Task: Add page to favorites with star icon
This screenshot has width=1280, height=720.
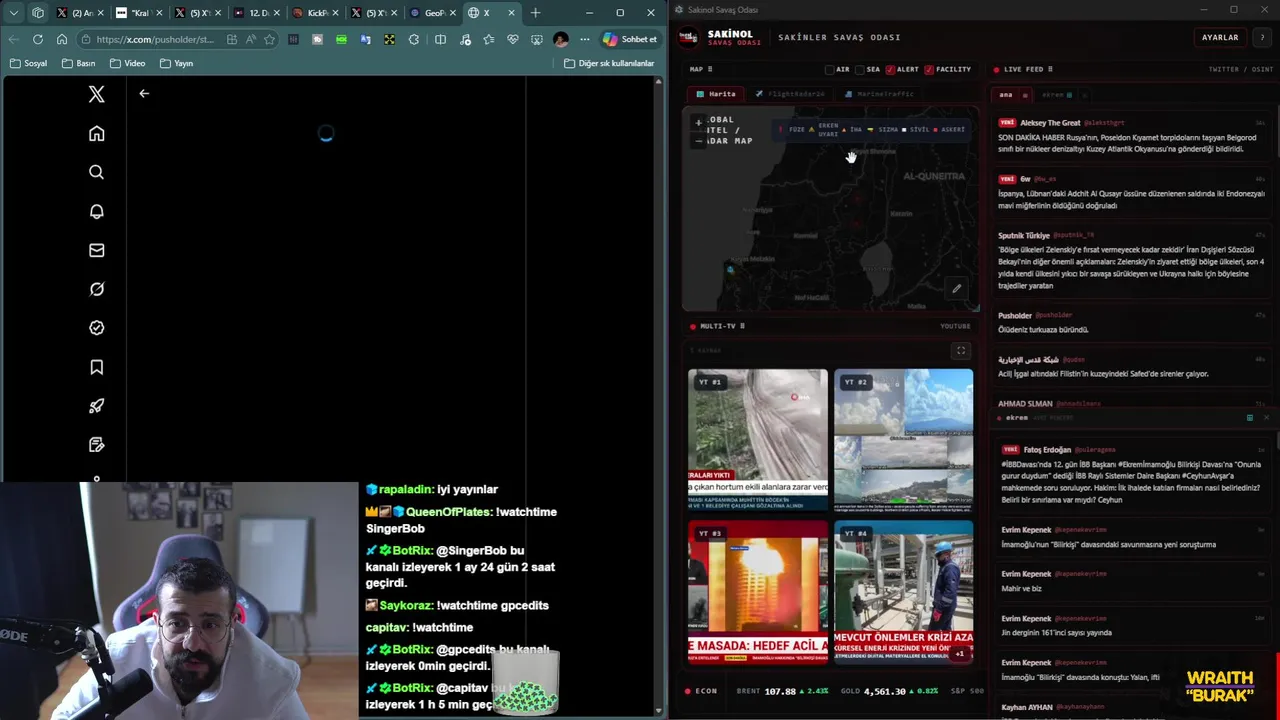Action: (x=269, y=39)
